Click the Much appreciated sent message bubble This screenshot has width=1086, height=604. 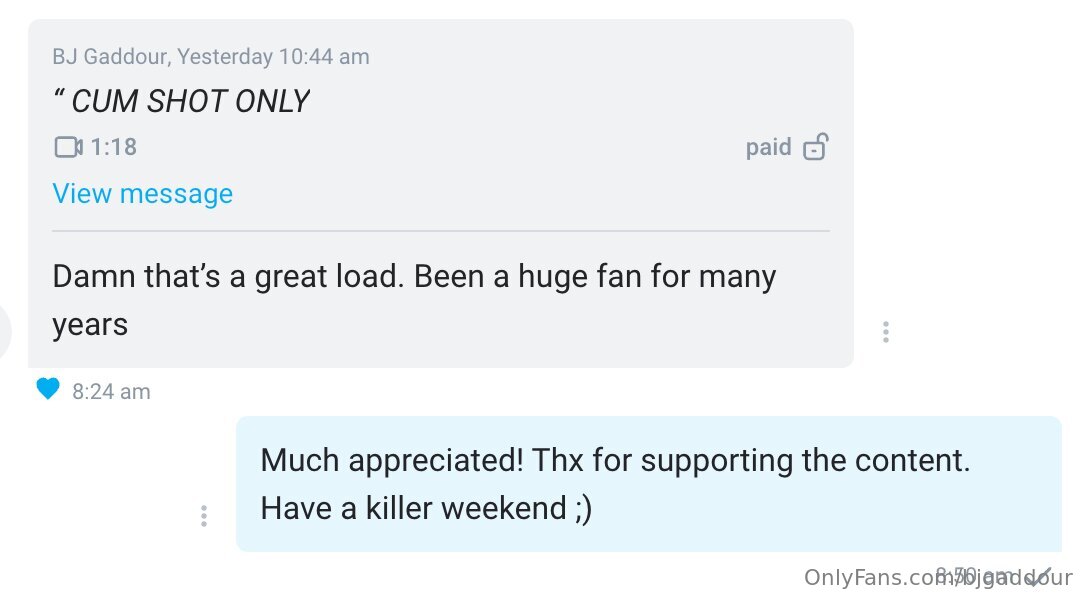[648, 483]
